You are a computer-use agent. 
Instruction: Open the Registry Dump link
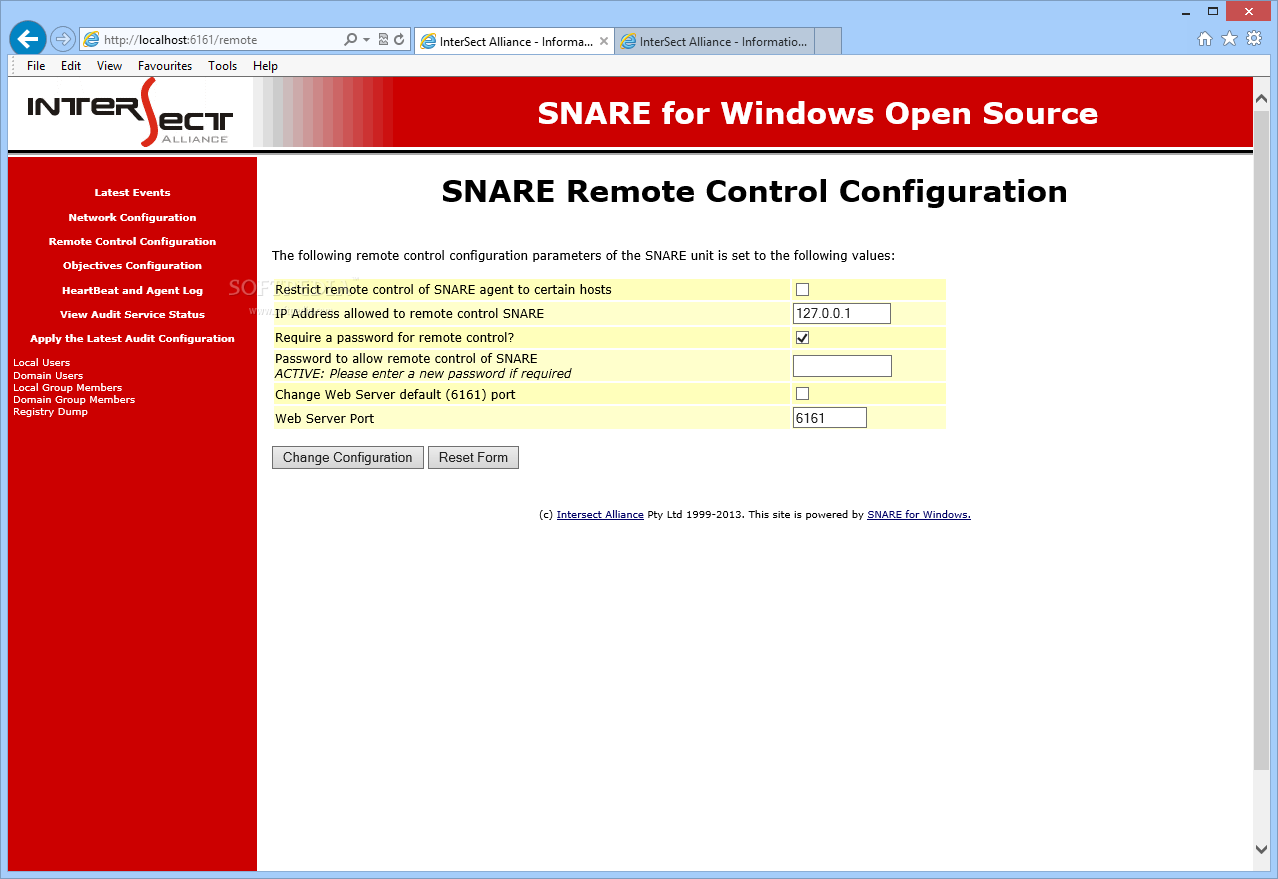pos(50,412)
